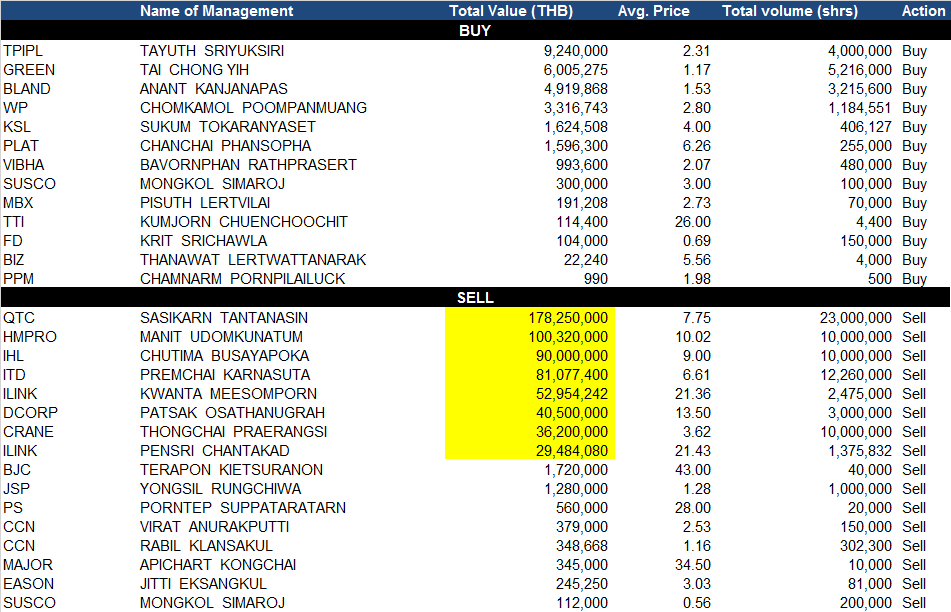Select the WP ticker cell

coord(16,108)
